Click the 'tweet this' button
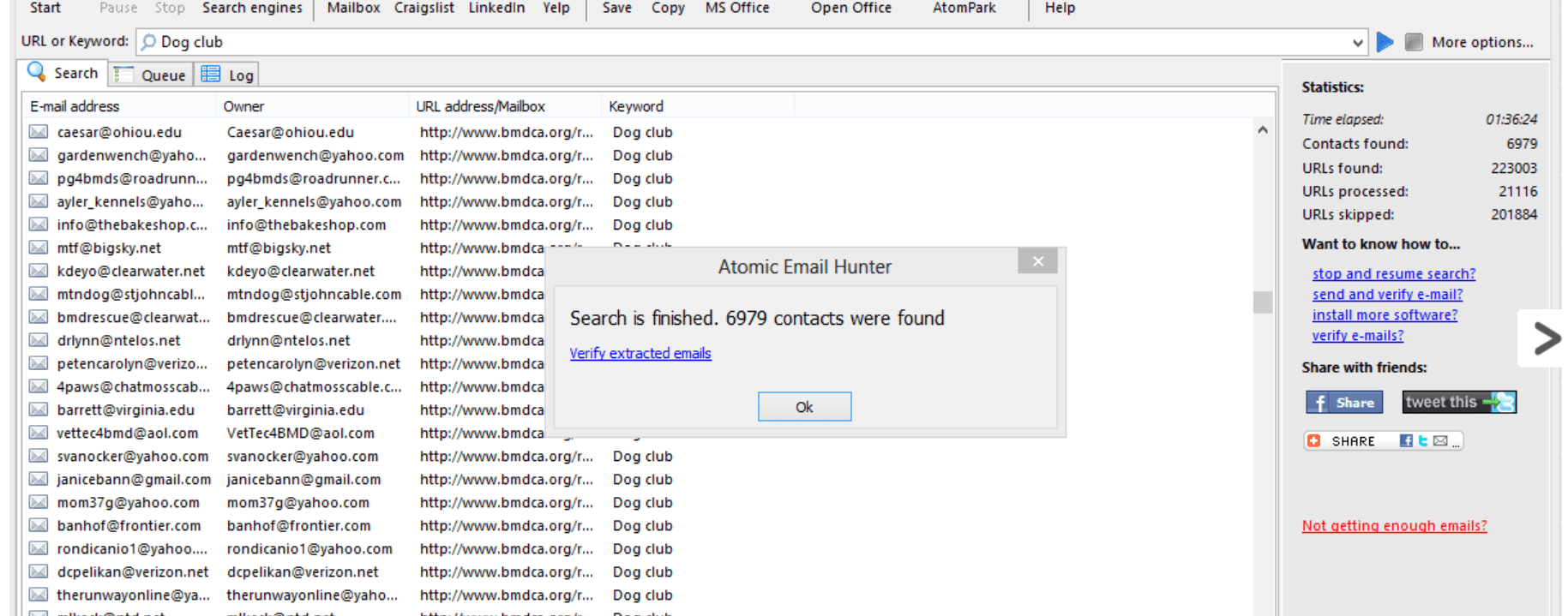1568x616 pixels. point(1459,402)
